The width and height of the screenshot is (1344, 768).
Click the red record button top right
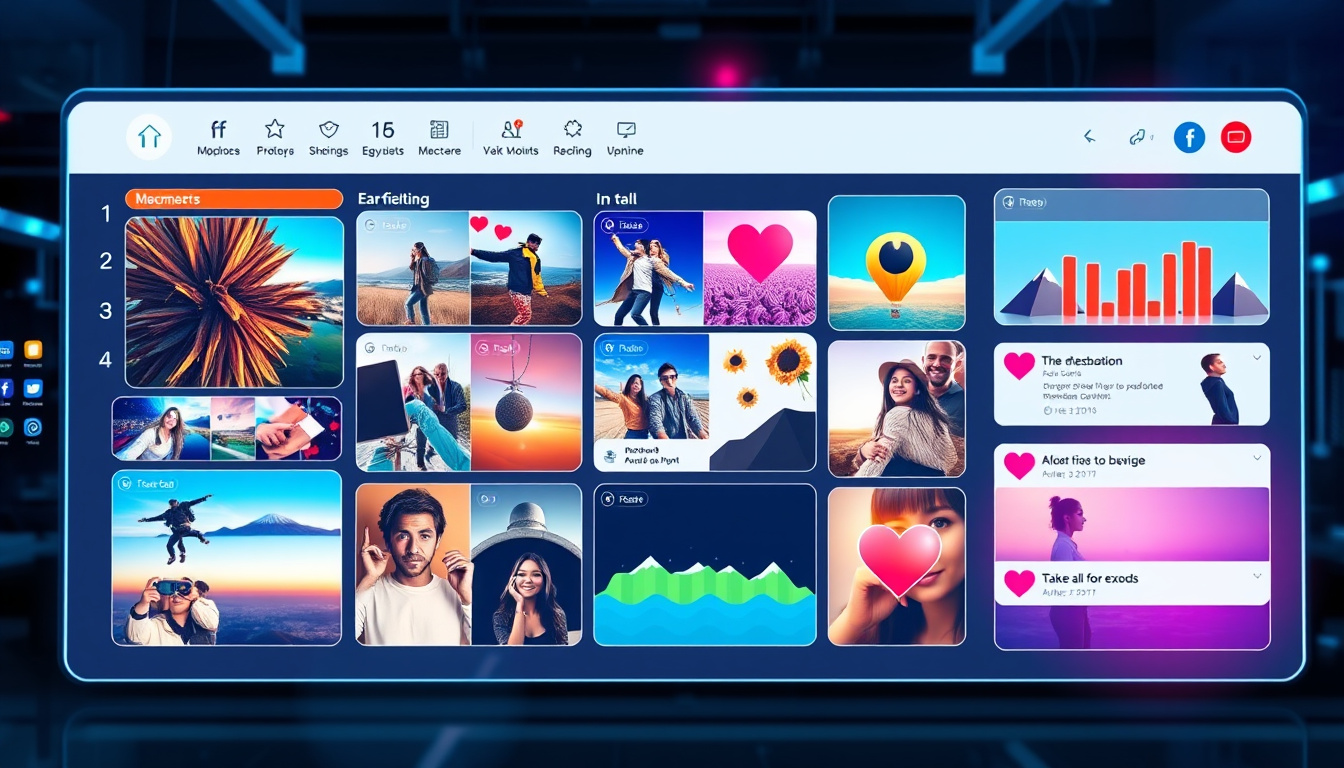tap(1236, 137)
